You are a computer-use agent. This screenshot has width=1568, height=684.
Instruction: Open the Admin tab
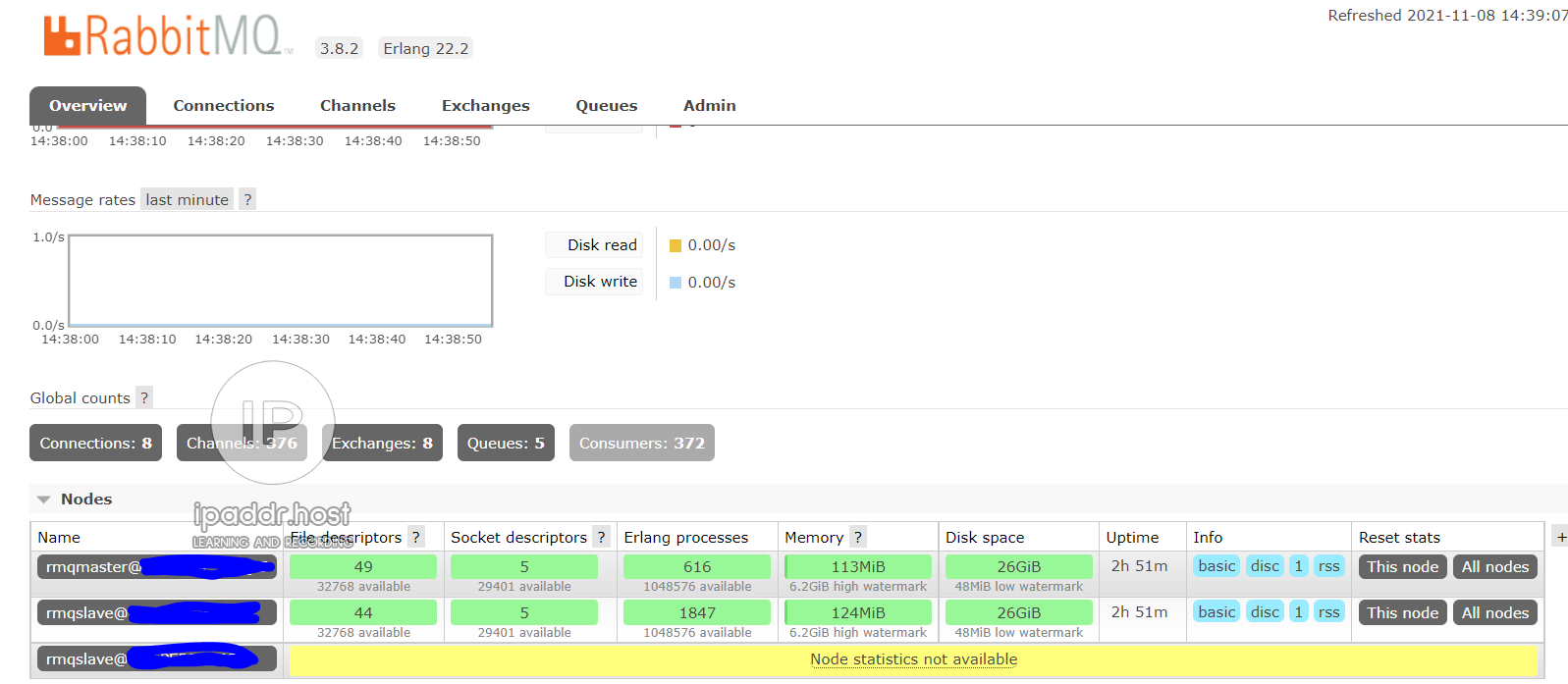(709, 106)
